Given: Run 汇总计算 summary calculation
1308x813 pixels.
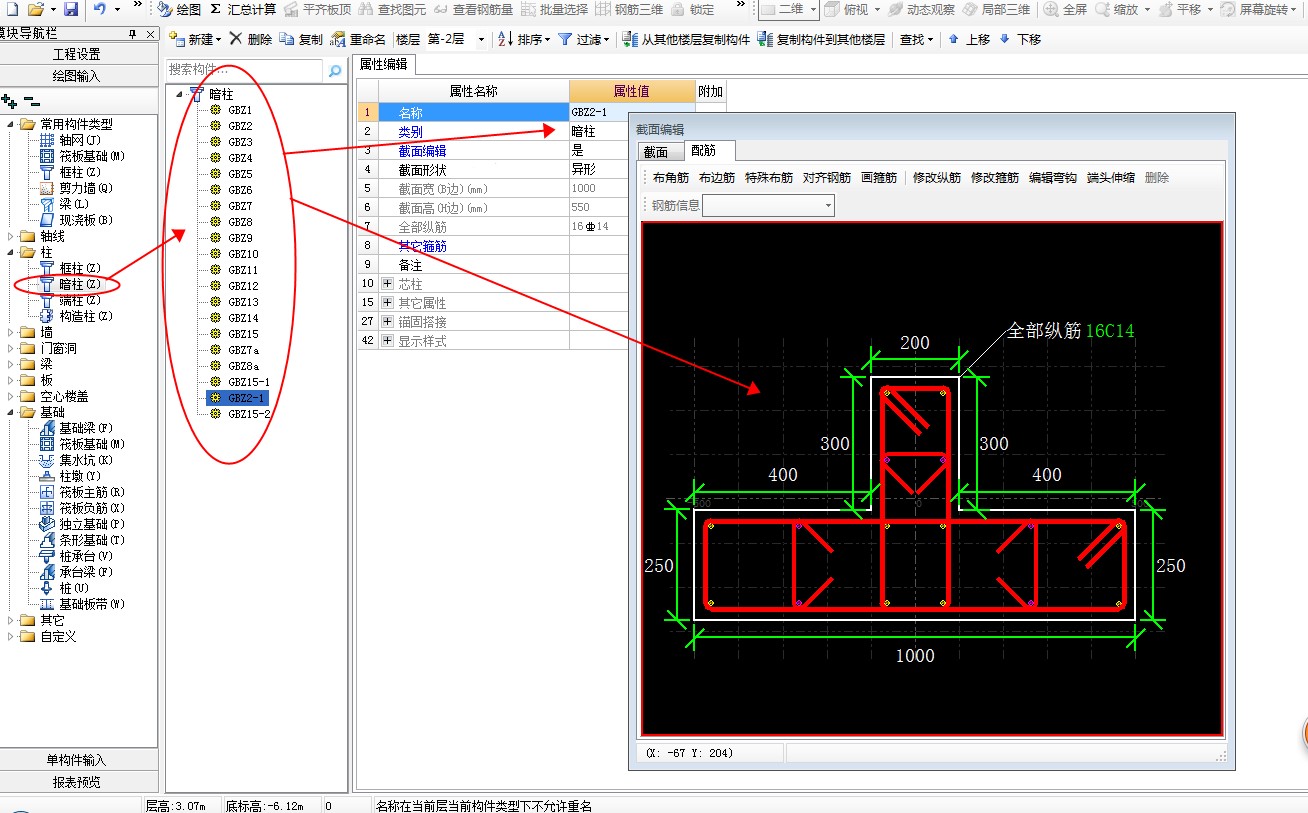Looking at the screenshot, I should click(243, 9).
